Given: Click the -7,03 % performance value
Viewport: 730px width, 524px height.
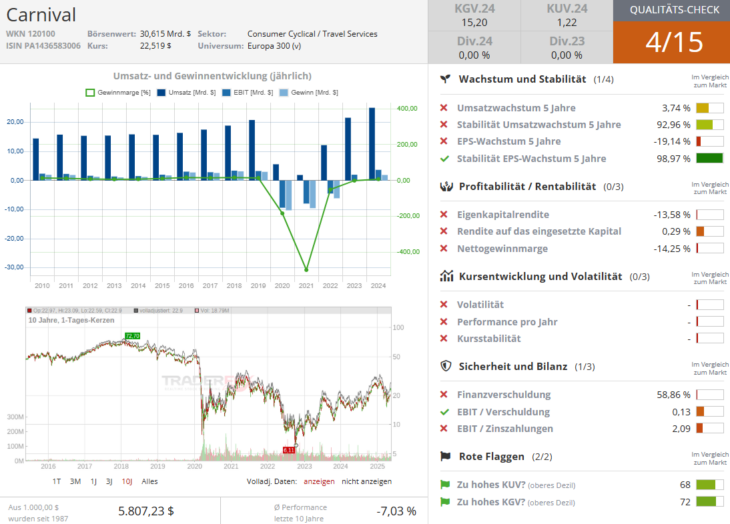Looking at the screenshot, I should pos(396,511).
